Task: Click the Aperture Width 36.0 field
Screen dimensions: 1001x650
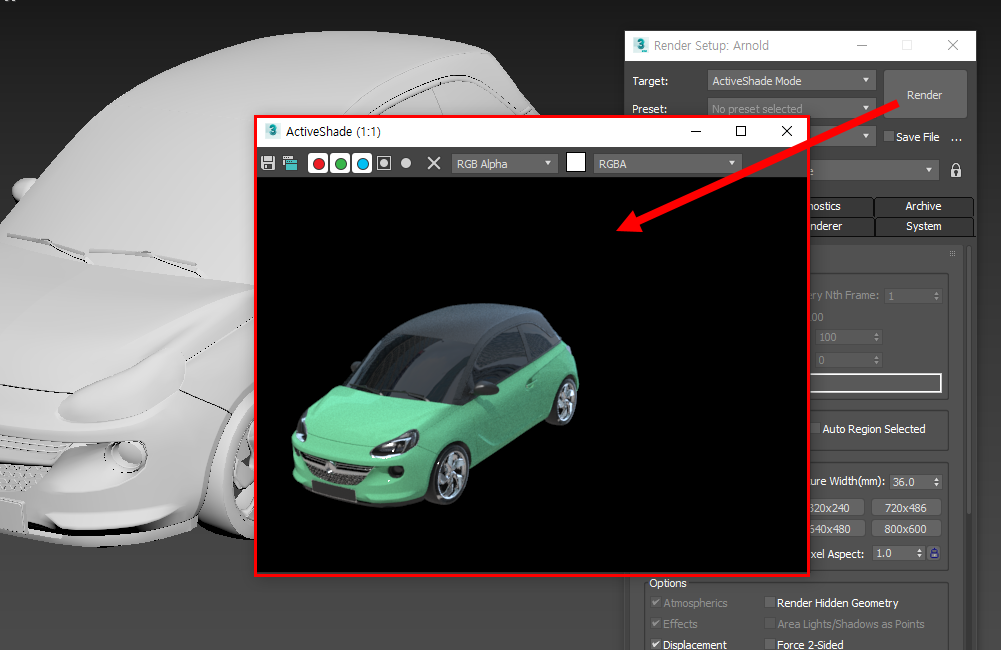Action: click(910, 482)
